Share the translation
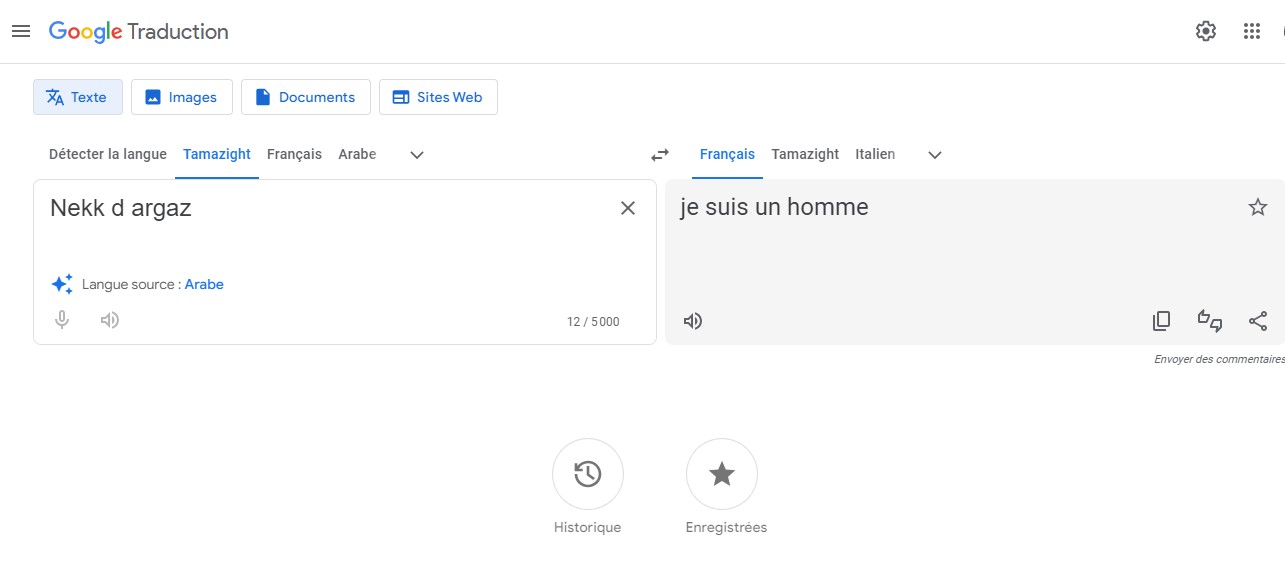This screenshot has height=581, width=1285. (1258, 321)
